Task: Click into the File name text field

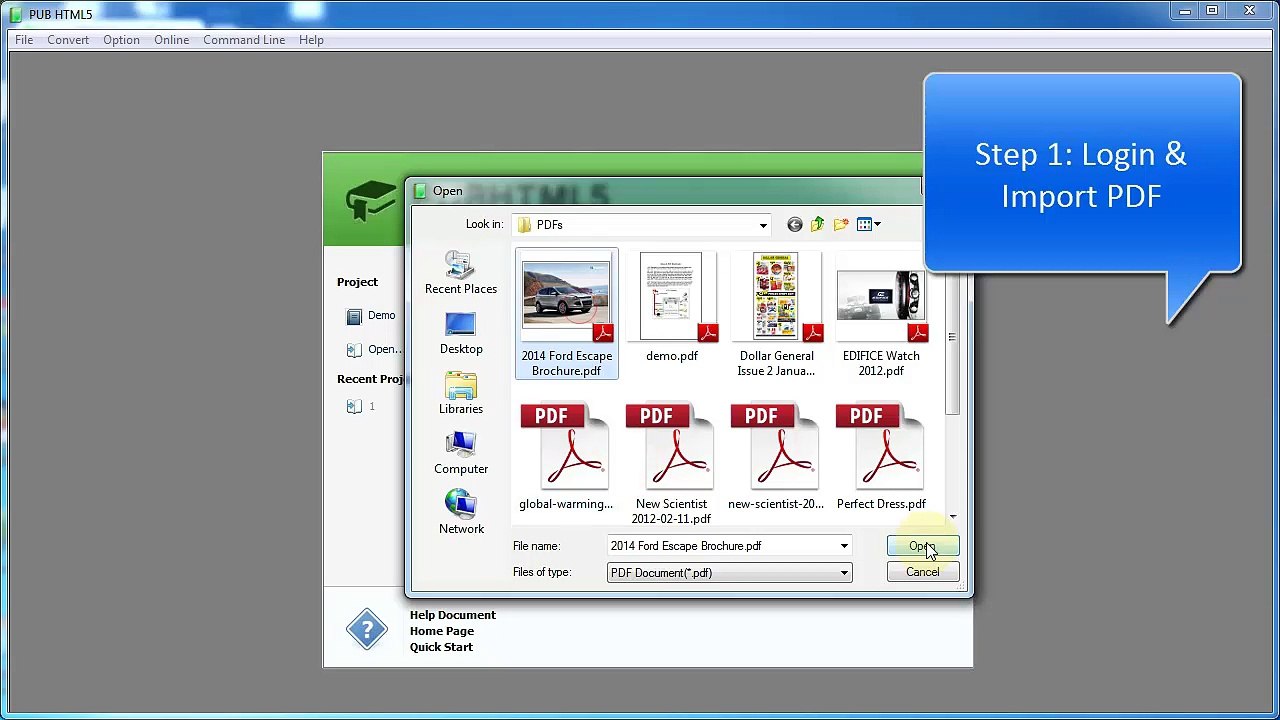Action: pos(721,546)
